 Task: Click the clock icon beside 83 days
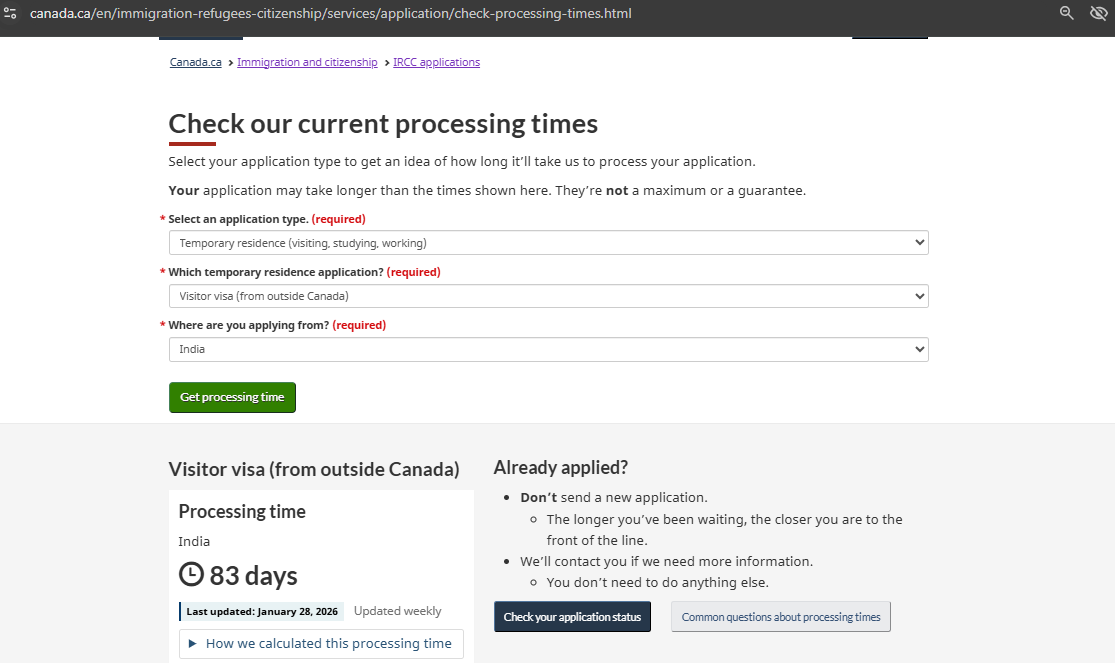191,575
